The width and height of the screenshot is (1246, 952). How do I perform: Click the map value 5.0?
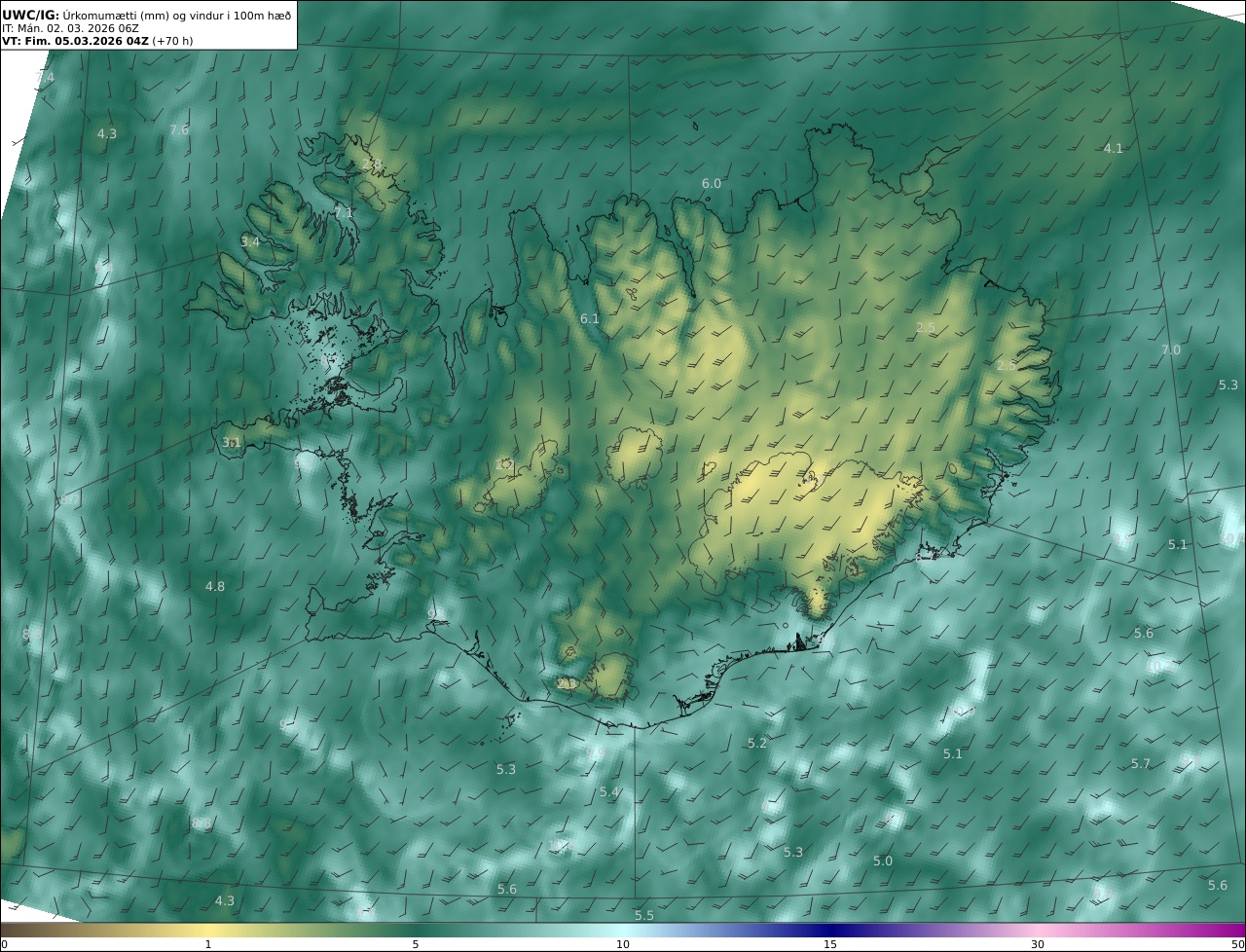[883, 860]
